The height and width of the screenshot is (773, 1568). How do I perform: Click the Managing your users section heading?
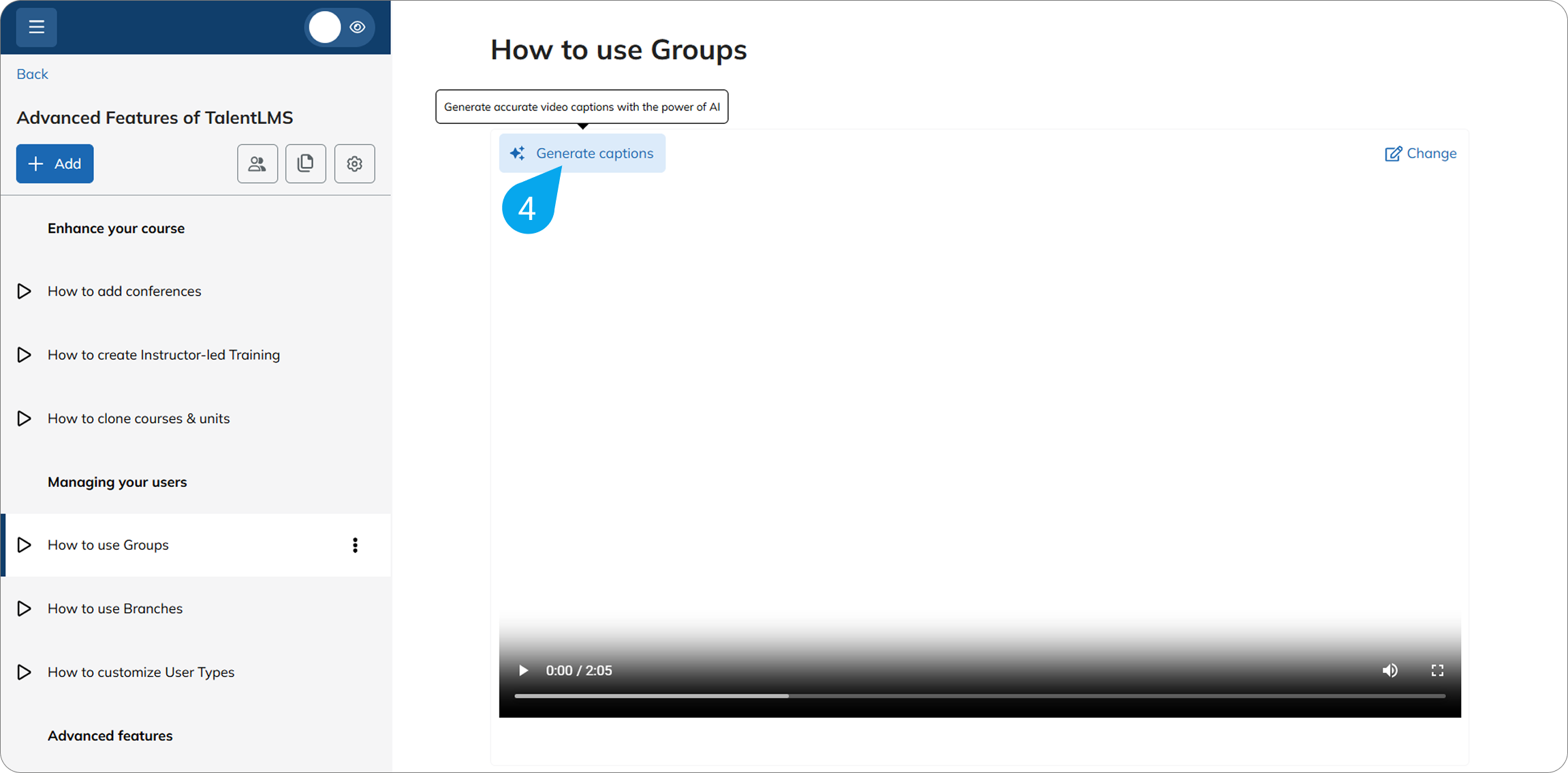(117, 482)
